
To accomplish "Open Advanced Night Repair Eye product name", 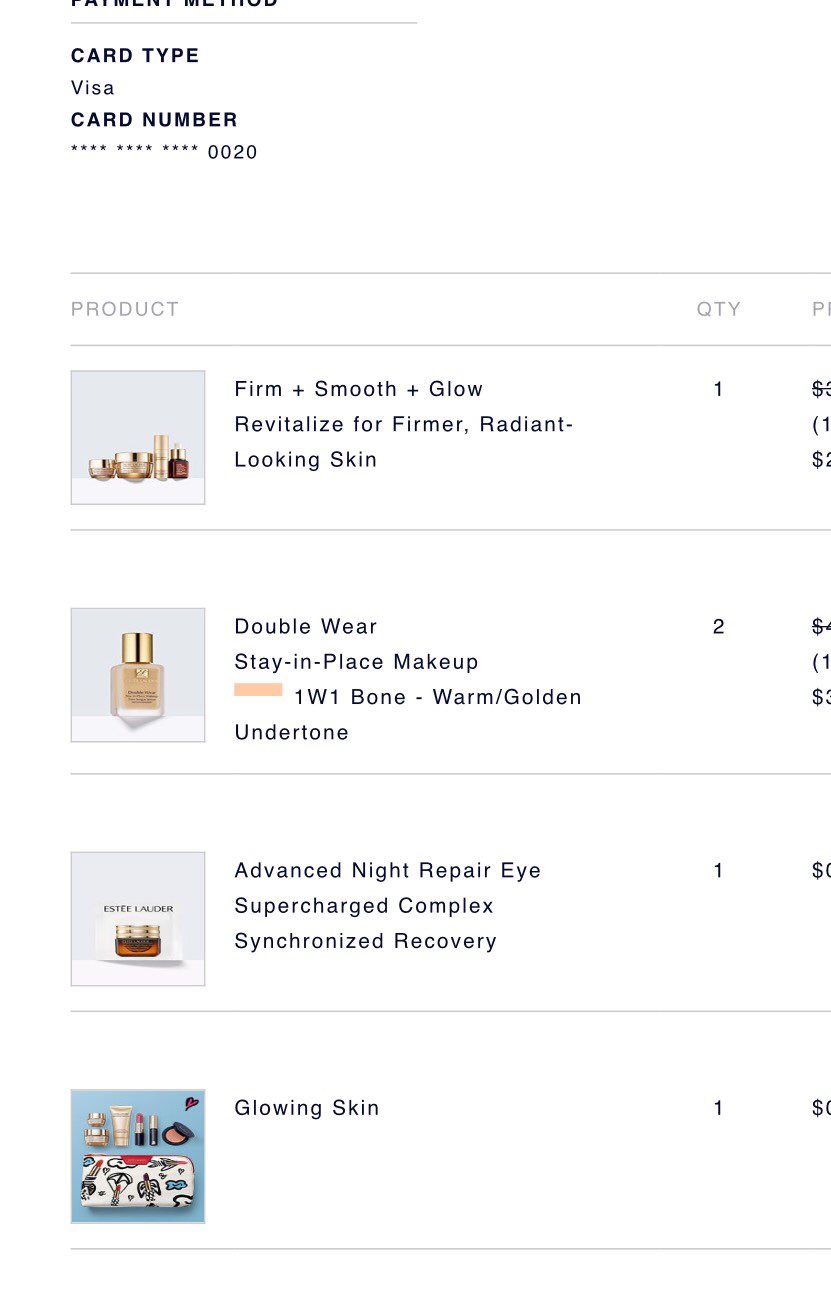I will click(x=388, y=871).
